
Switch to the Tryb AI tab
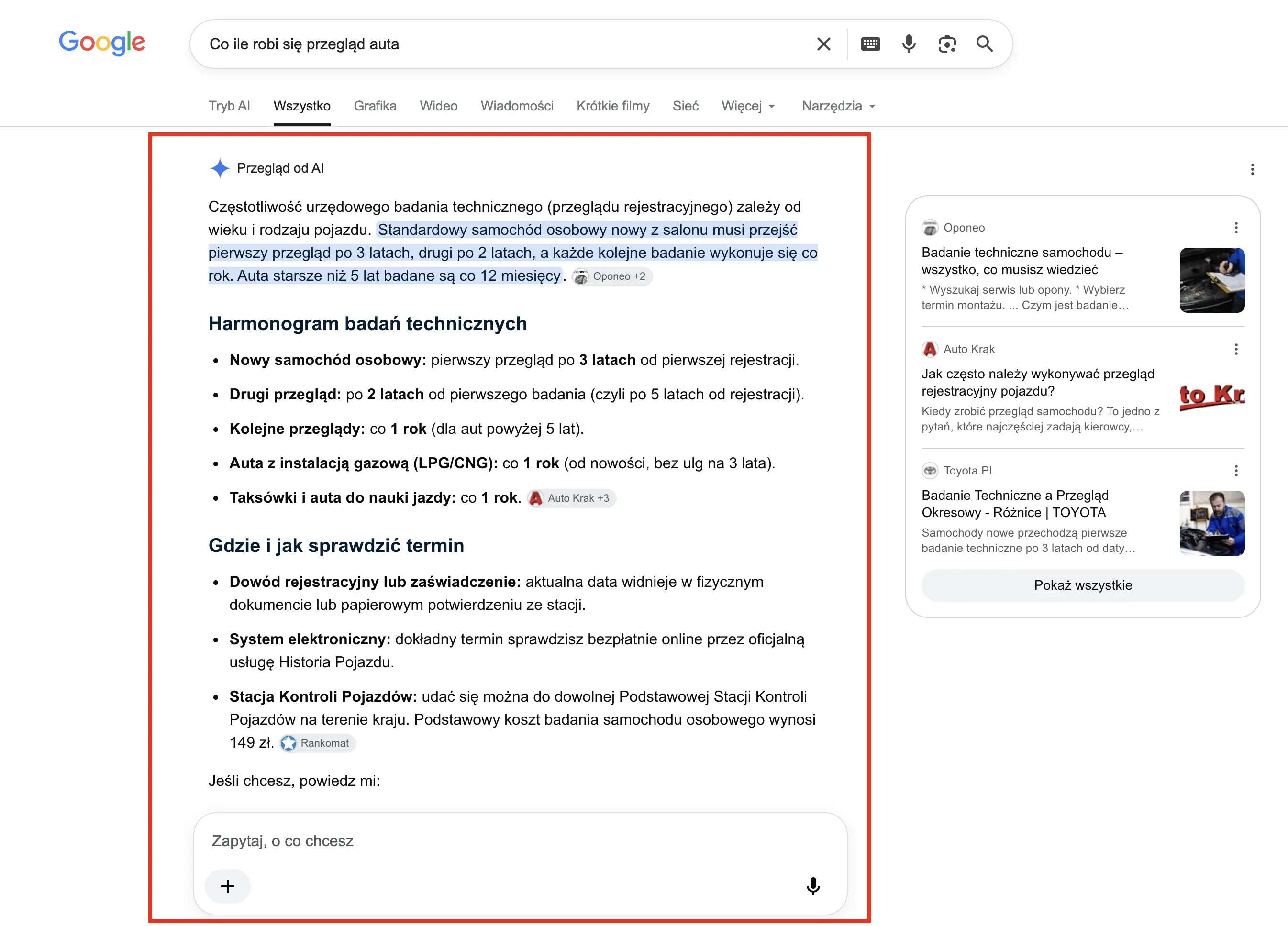pos(230,106)
